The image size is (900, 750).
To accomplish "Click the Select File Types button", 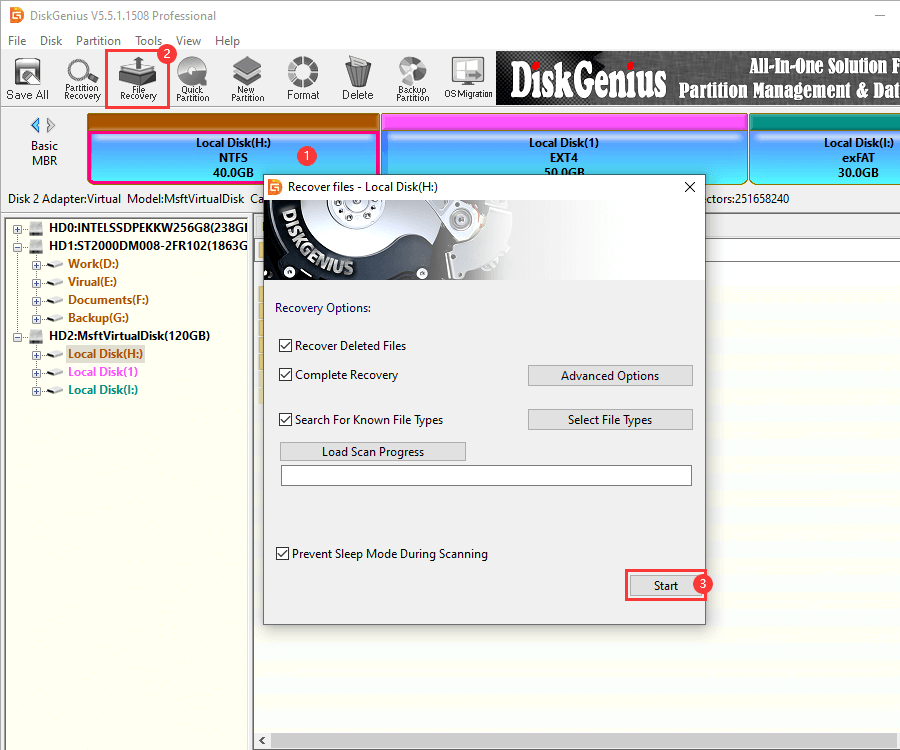I will [x=610, y=419].
